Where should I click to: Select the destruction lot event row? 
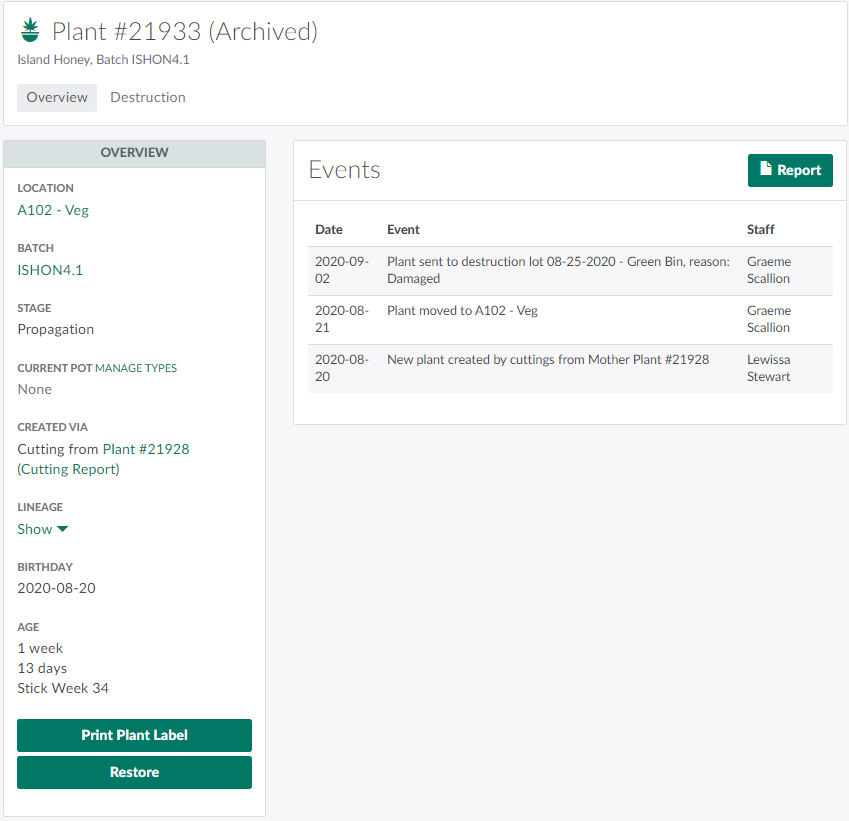(558, 270)
